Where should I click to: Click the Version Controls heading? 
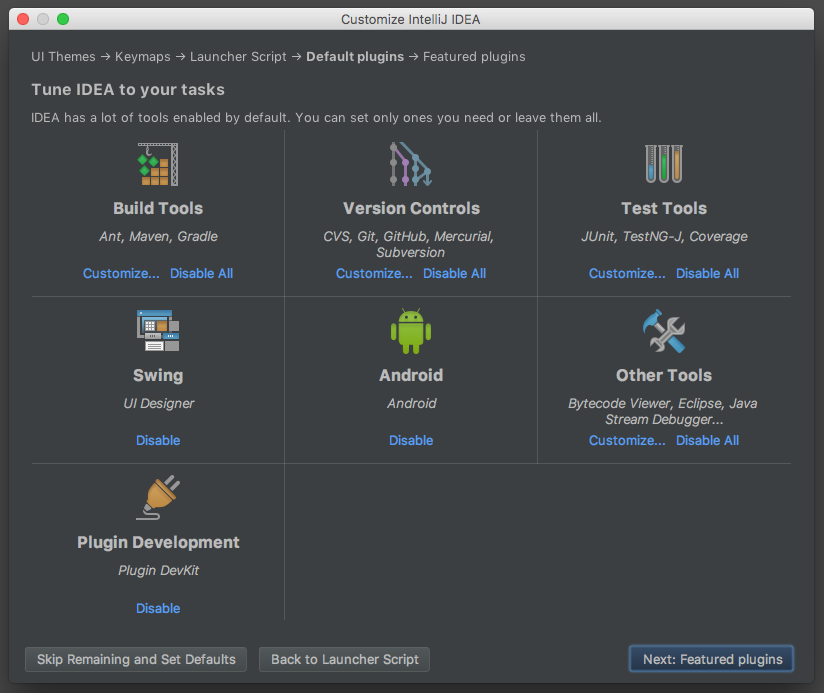pyautogui.click(x=411, y=208)
